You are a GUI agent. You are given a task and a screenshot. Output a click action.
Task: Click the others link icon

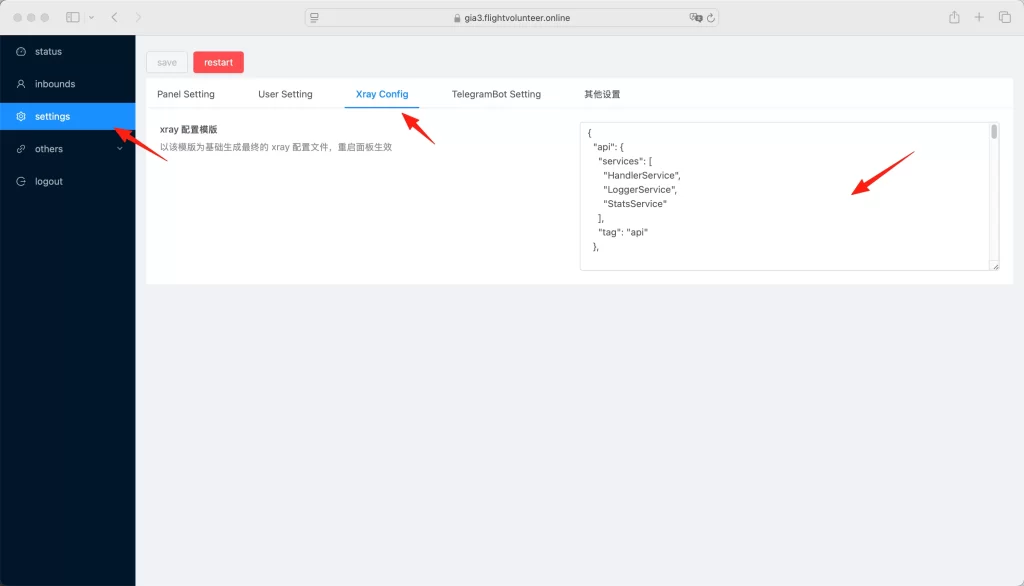[21, 149]
